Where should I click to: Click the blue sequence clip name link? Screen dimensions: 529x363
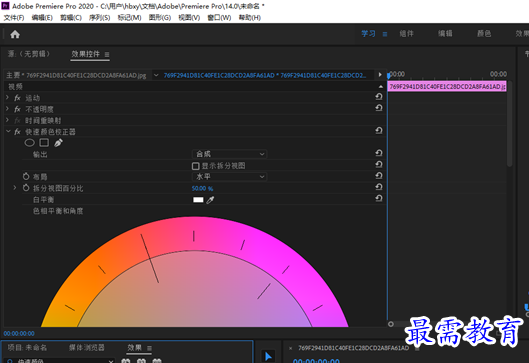coord(265,75)
